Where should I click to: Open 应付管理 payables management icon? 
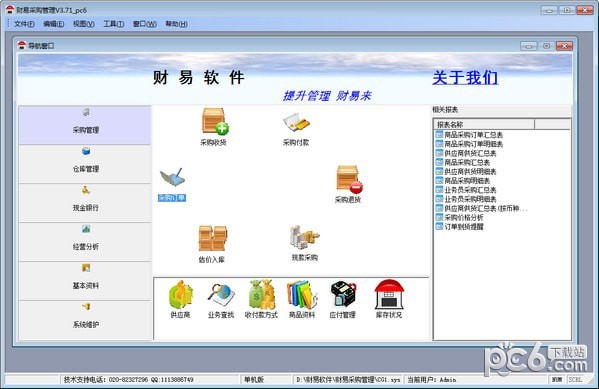pos(343,300)
